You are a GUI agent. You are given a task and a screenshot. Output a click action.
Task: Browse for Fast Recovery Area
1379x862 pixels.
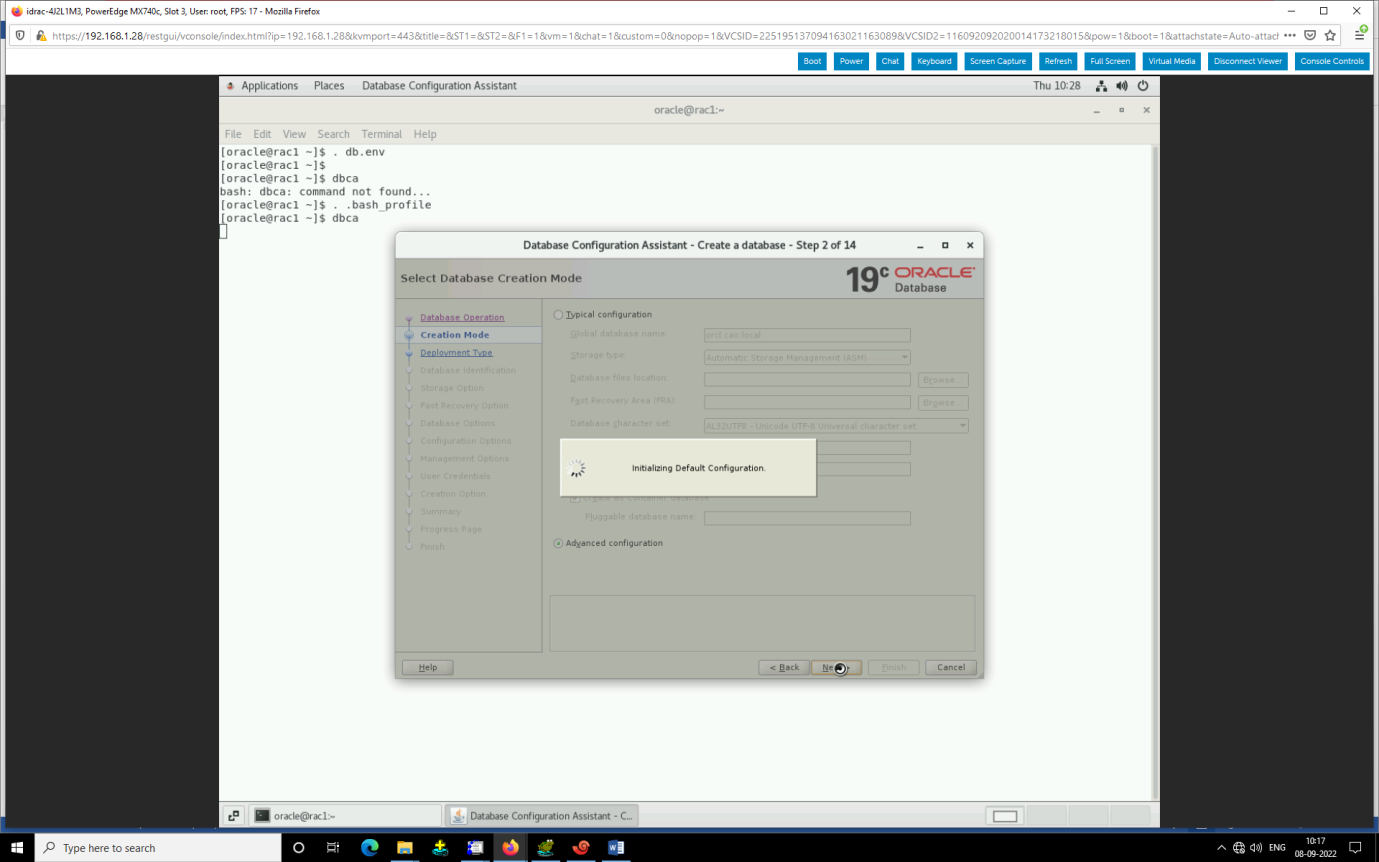[x=943, y=402]
